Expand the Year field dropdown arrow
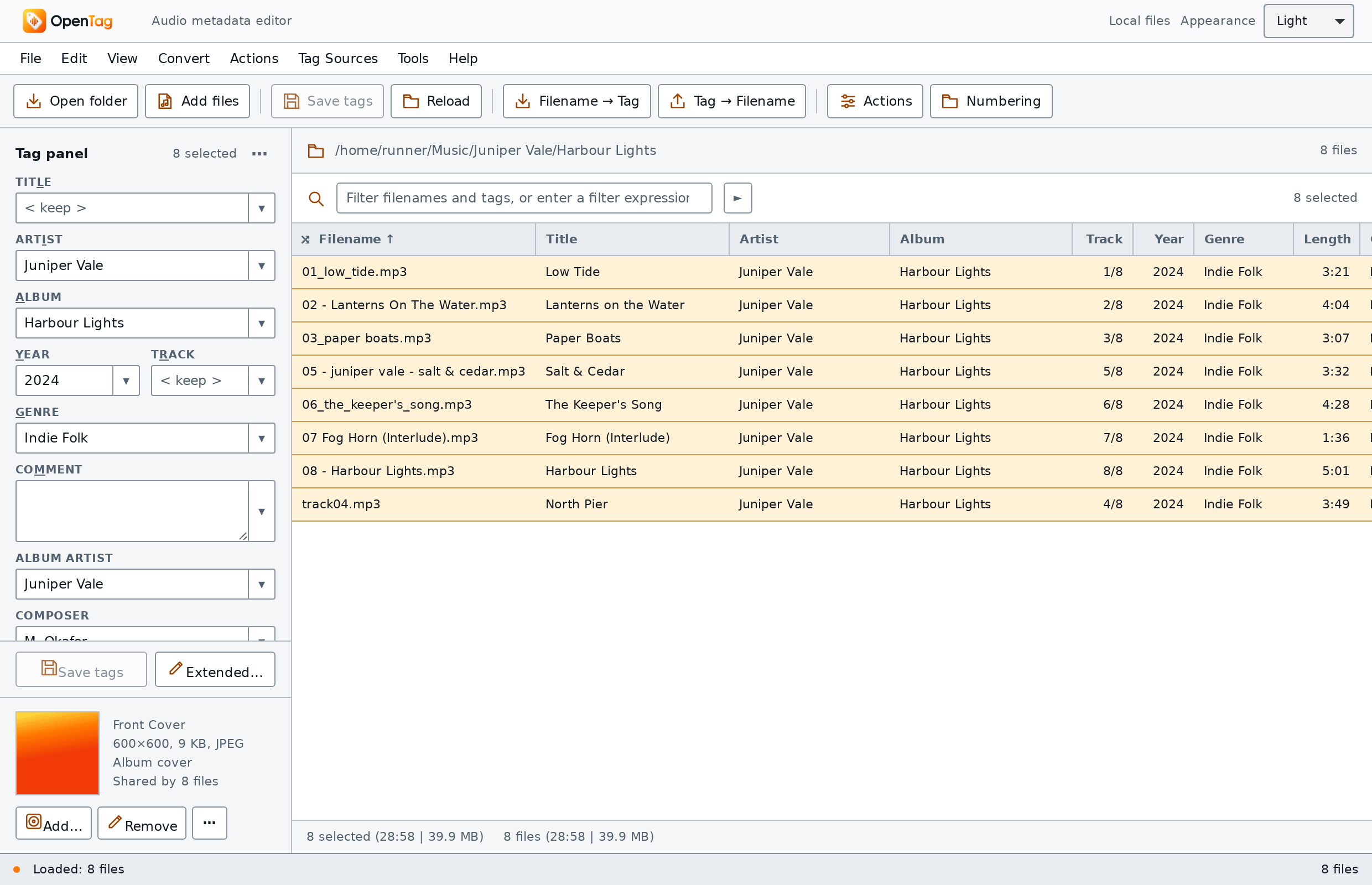1372x885 pixels. pyautogui.click(x=126, y=381)
